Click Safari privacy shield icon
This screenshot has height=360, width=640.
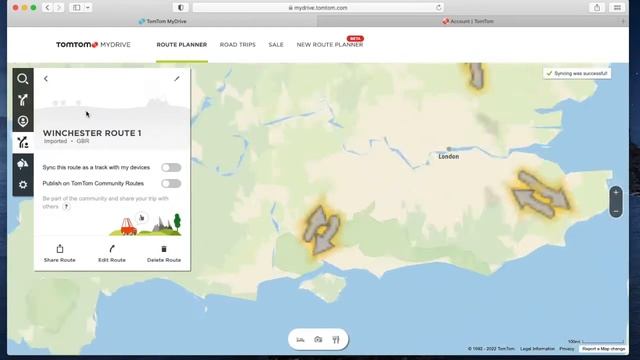[x=181, y=7]
